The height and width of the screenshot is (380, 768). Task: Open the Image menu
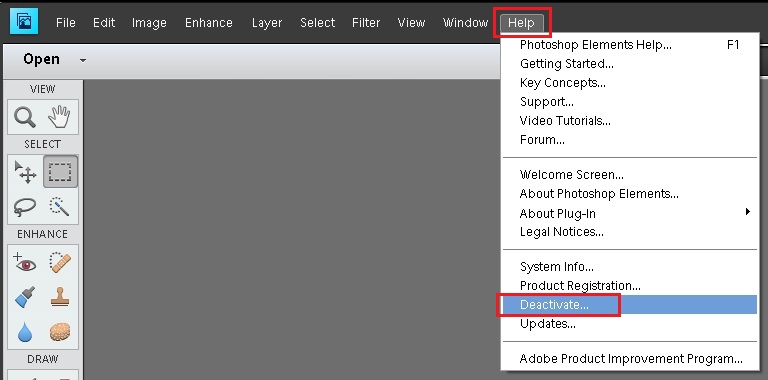coord(149,23)
